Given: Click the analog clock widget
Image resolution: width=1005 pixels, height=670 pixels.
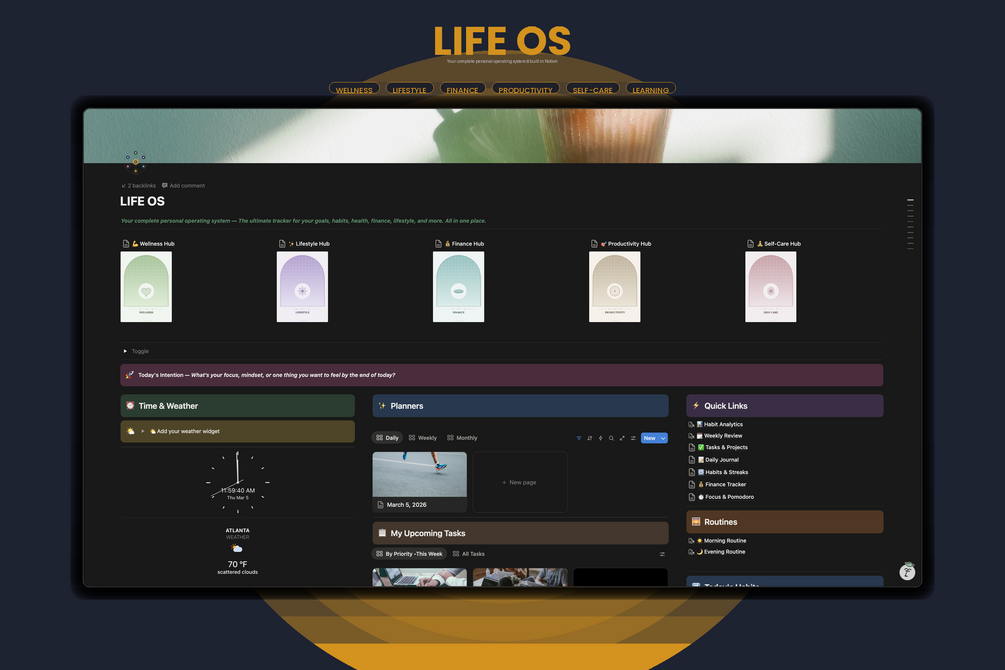Looking at the screenshot, I should 238,482.
